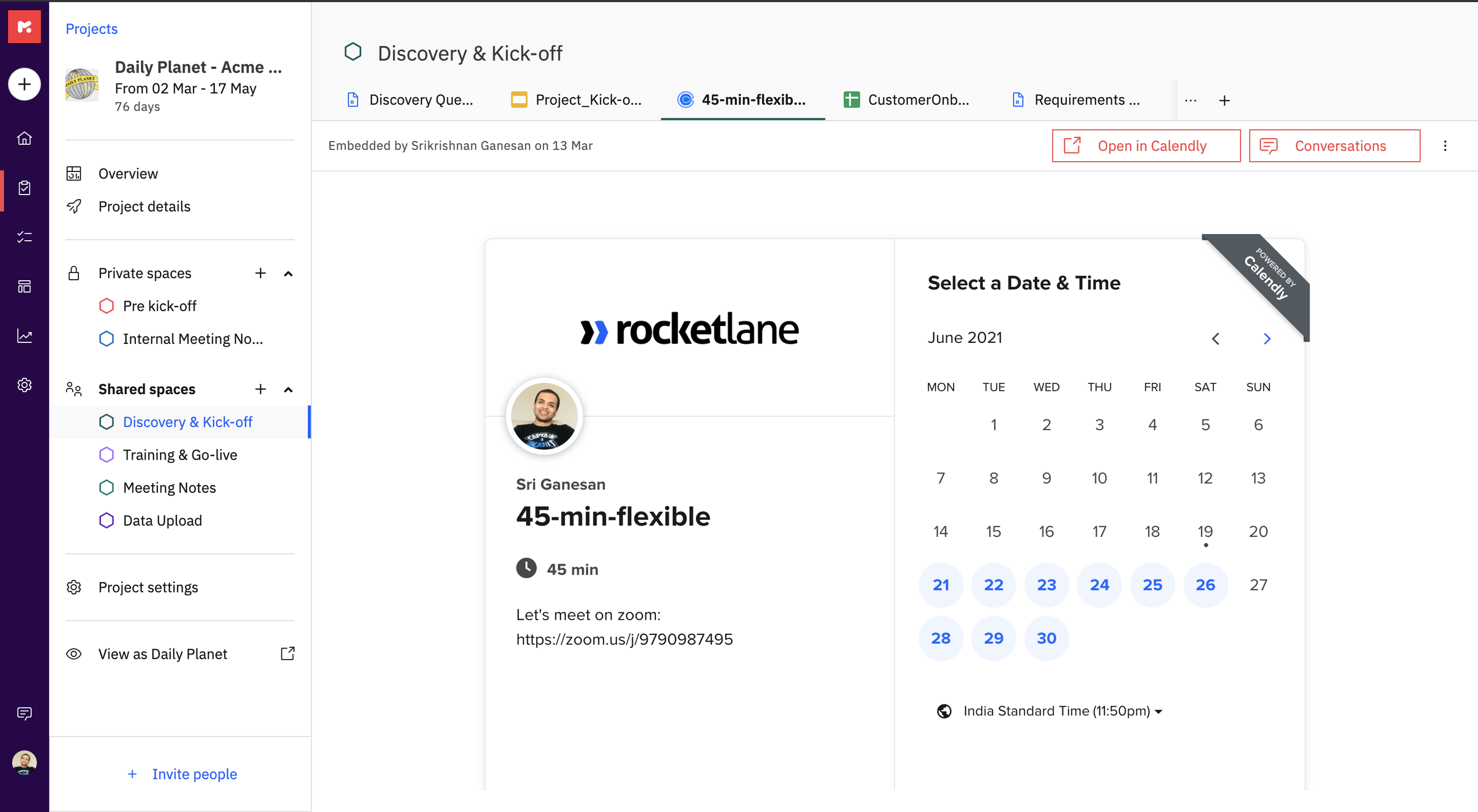This screenshot has height=812, width=1478.
Task: Add a new private space
Action: tap(261, 273)
